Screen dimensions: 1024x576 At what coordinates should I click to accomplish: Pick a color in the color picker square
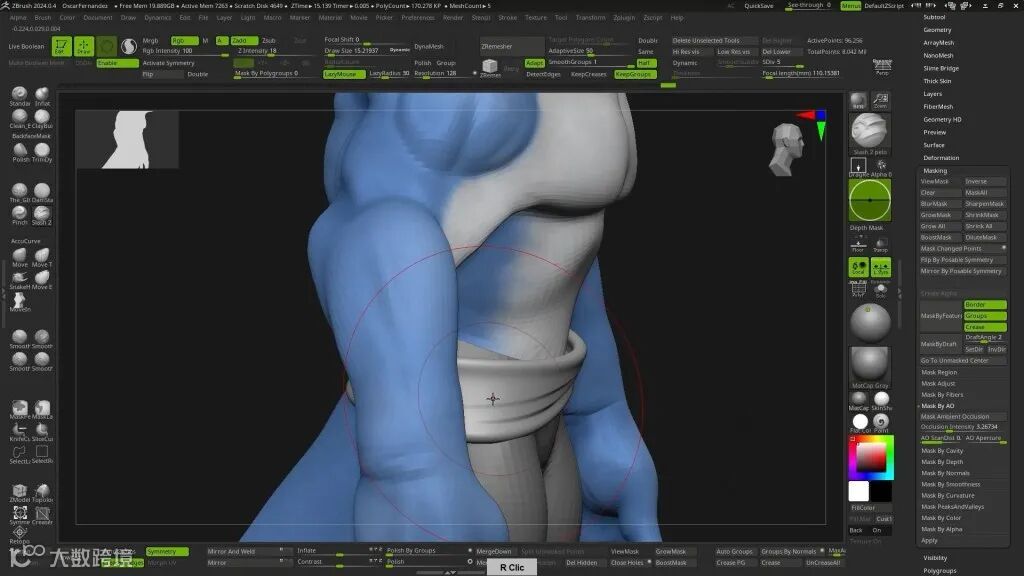(x=871, y=457)
